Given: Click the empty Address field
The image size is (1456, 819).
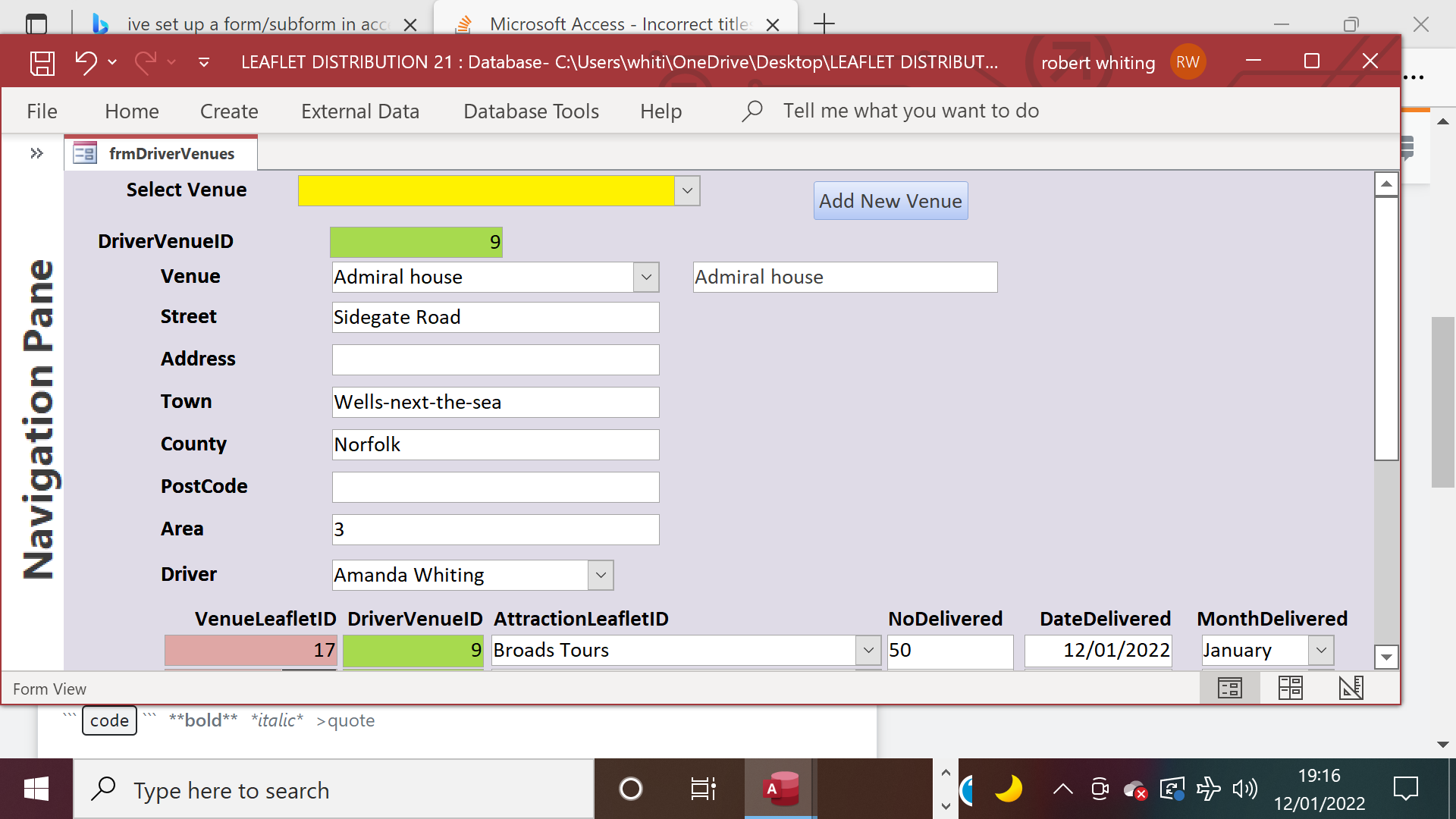Looking at the screenshot, I should pos(496,359).
